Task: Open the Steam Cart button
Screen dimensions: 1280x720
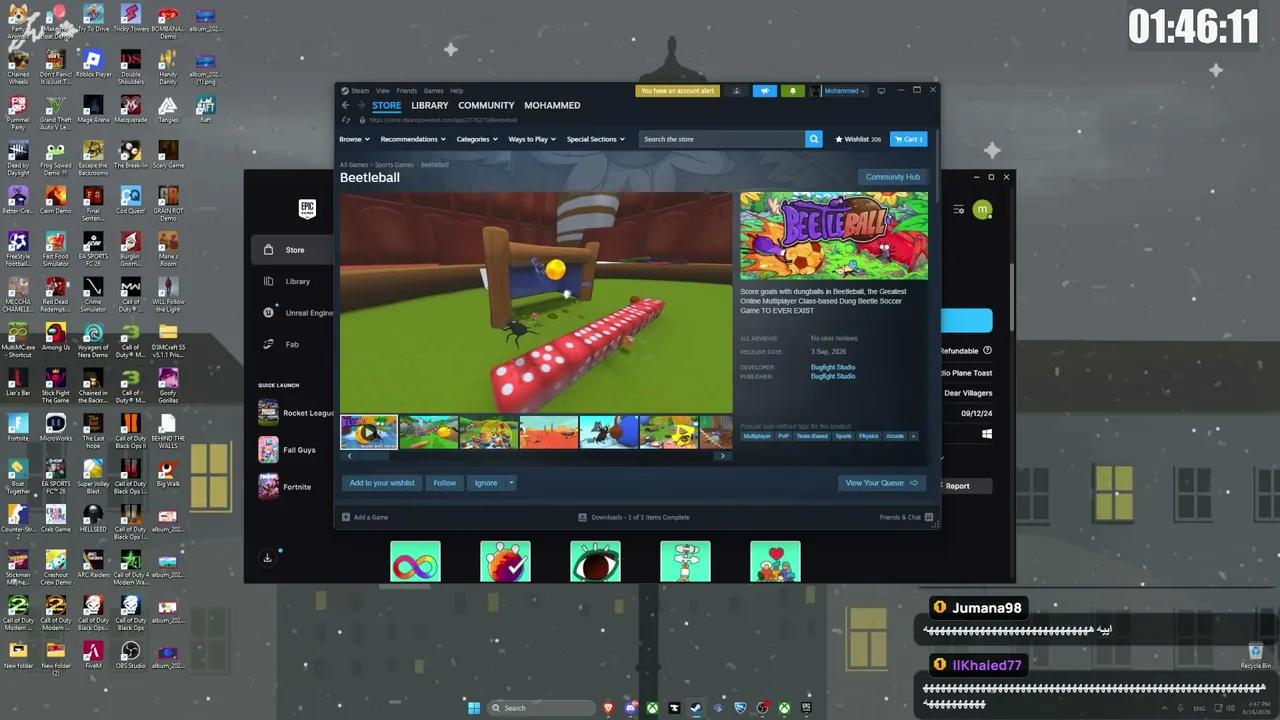Action: [x=909, y=139]
